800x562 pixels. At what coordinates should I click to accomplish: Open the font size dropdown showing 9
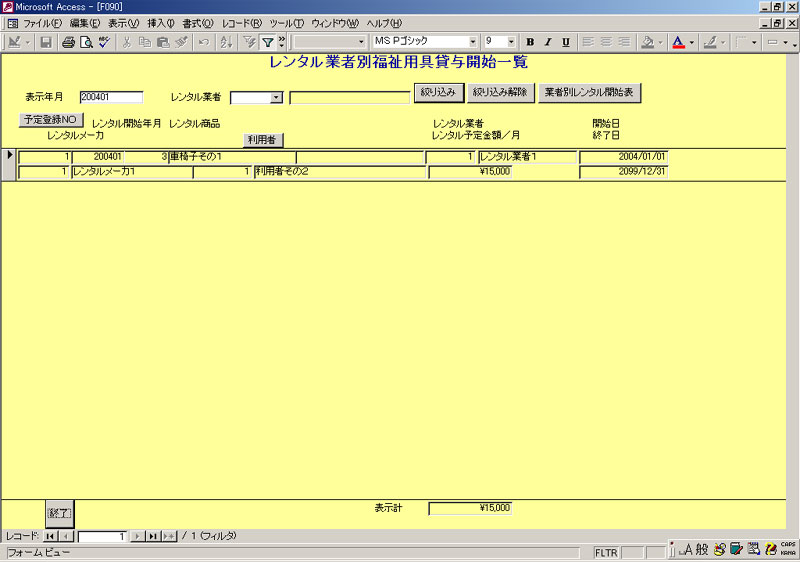click(511, 42)
